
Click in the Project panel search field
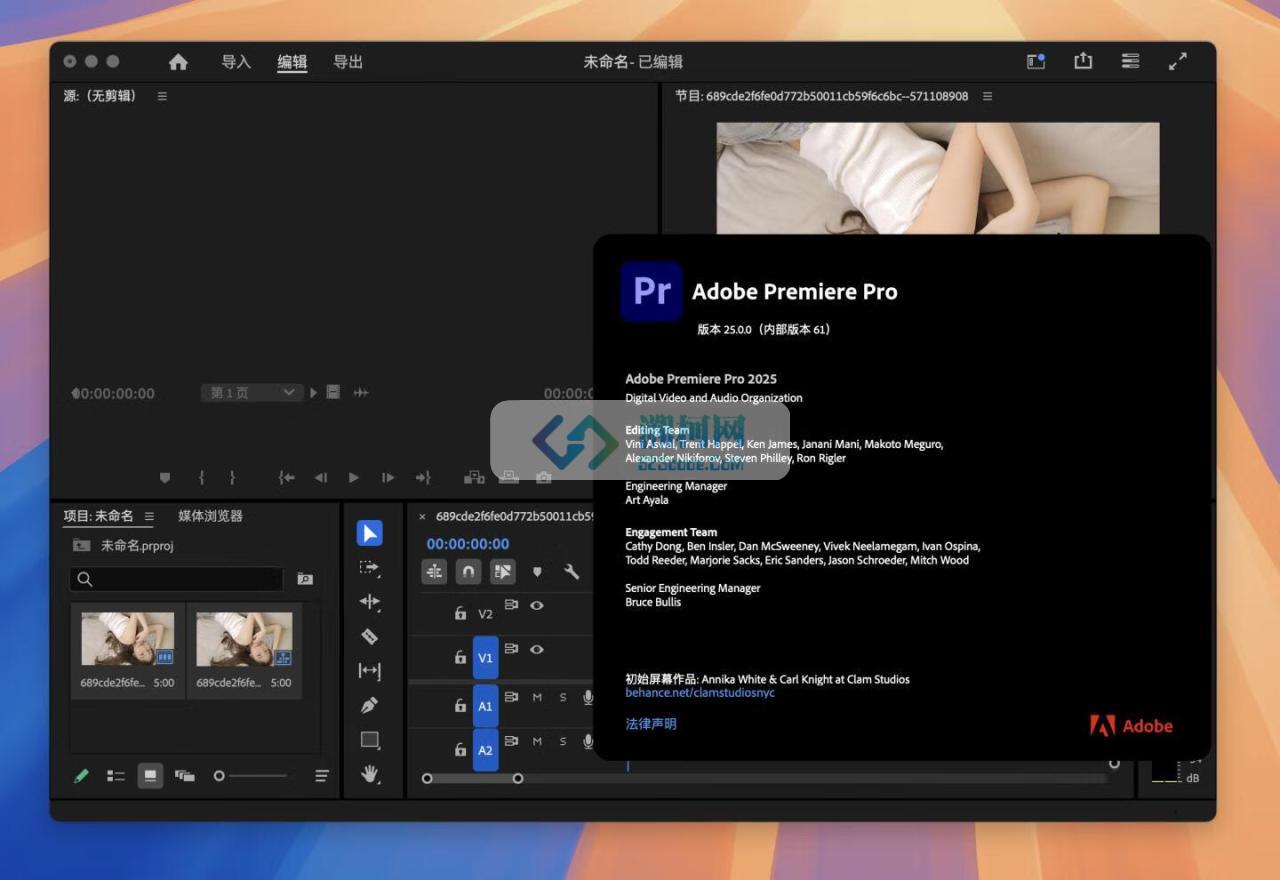(176, 579)
